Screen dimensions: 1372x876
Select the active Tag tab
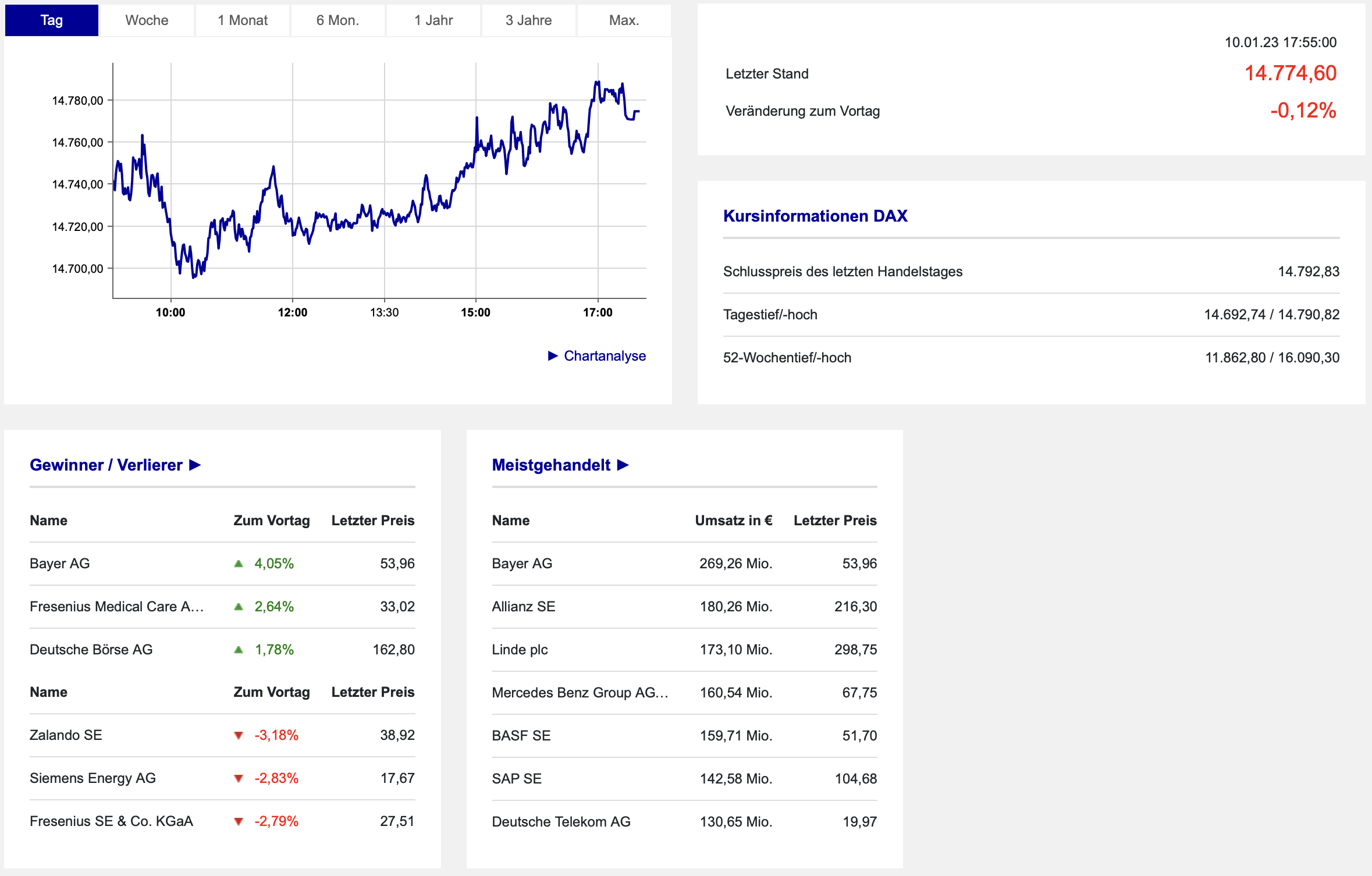[x=52, y=20]
